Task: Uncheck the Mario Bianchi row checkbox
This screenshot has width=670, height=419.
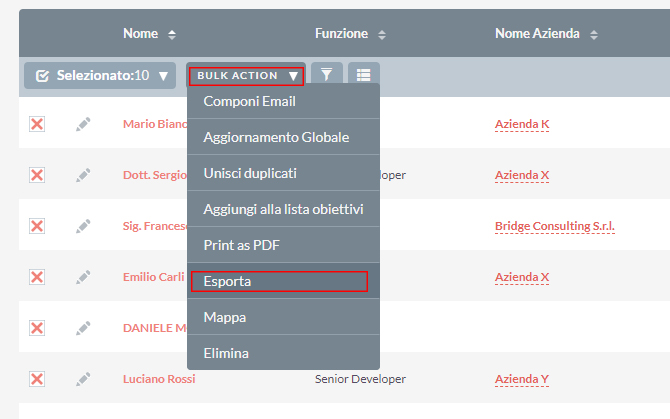Action: (x=37, y=124)
